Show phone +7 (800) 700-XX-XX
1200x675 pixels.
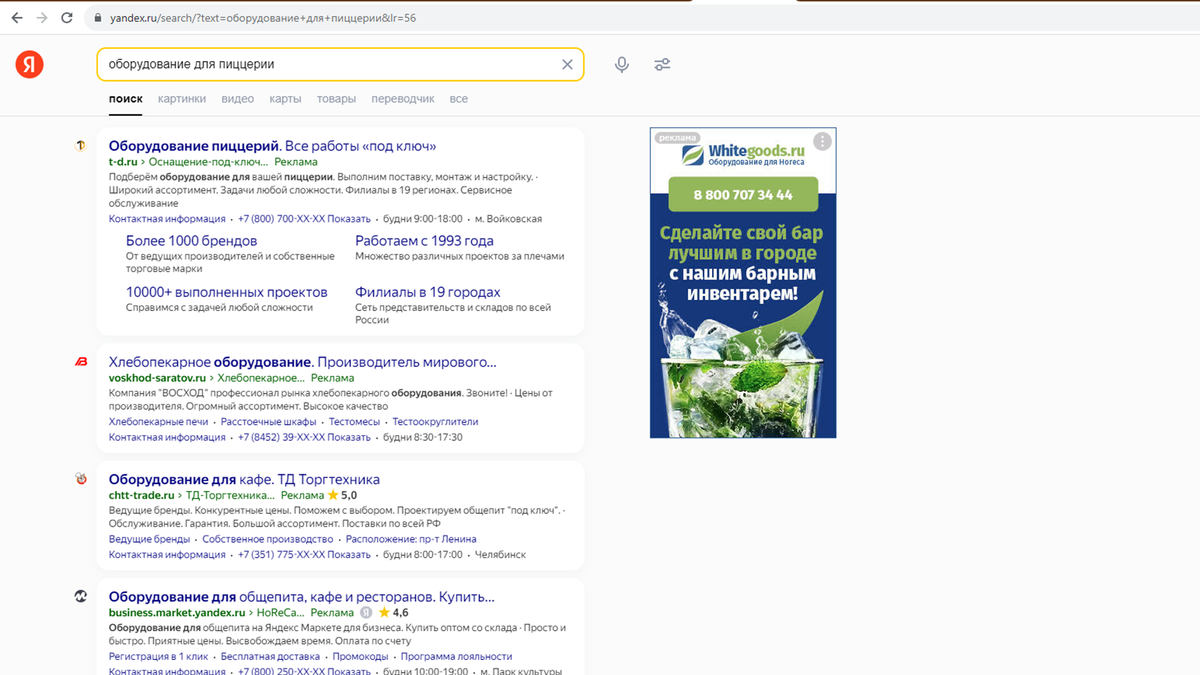pos(304,219)
